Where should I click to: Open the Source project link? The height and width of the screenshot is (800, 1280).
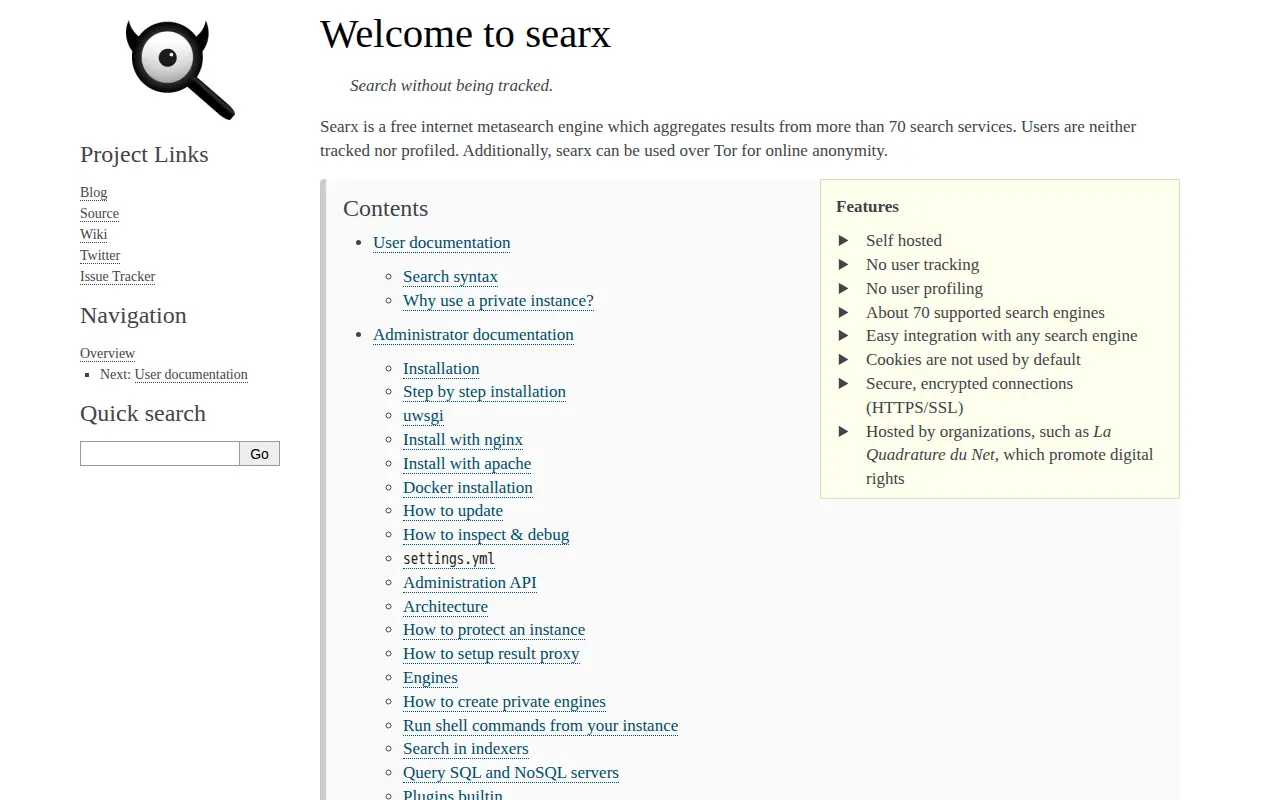(99, 213)
